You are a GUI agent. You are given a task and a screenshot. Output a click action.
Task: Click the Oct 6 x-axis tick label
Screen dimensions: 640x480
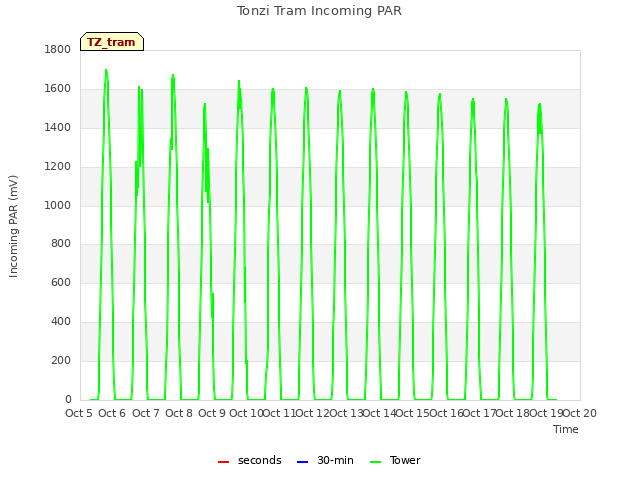112,413
